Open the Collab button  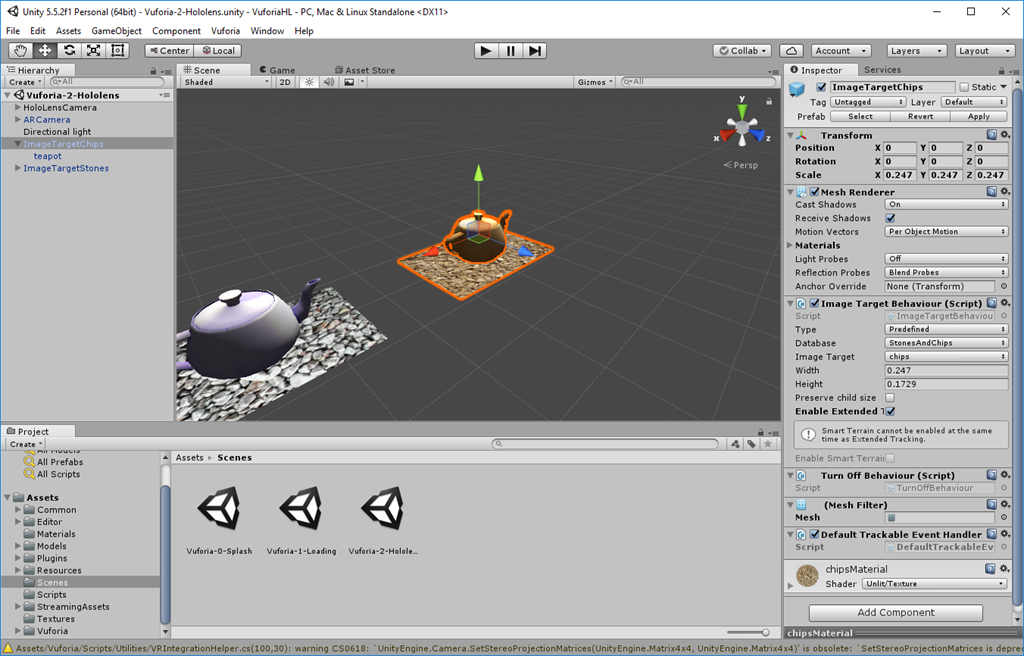click(743, 50)
